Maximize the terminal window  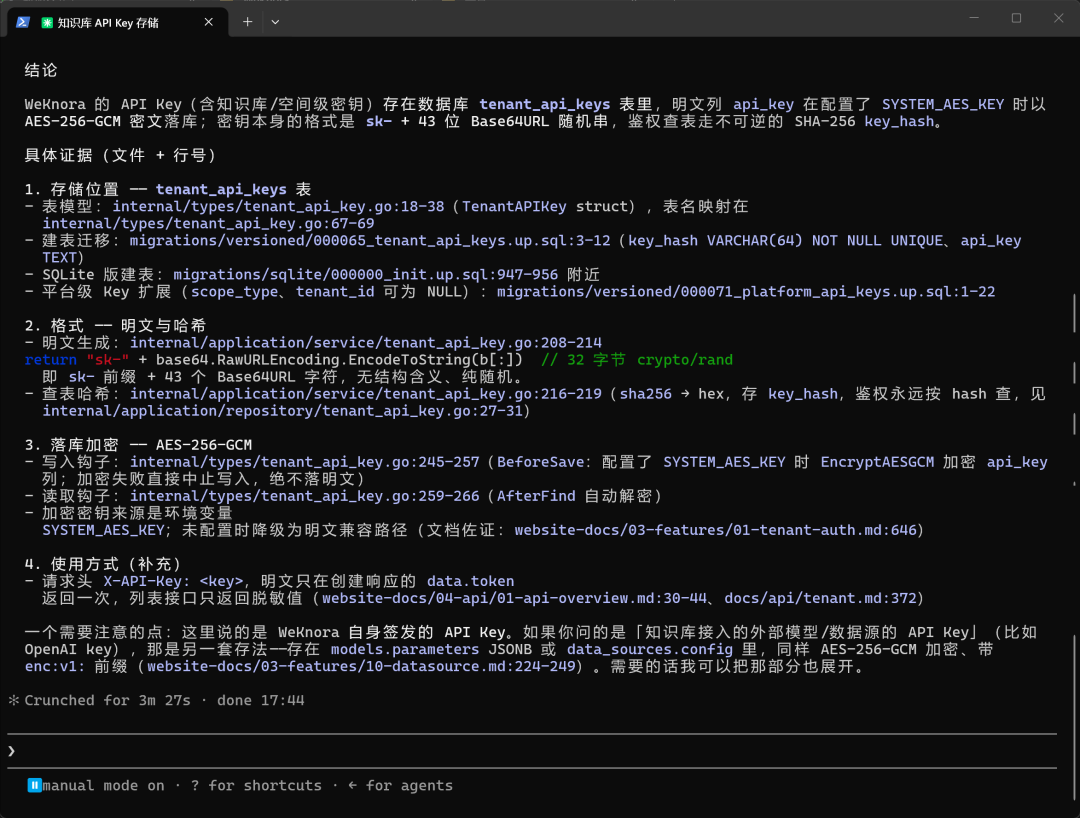coord(1016,18)
